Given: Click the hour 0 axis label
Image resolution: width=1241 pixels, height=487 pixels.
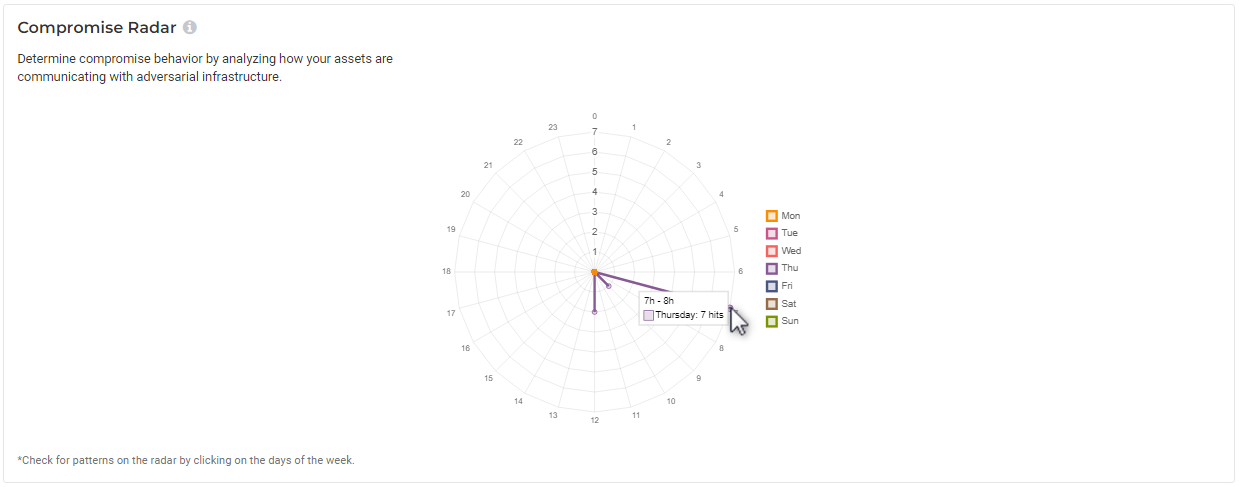Looking at the screenshot, I should [x=595, y=116].
